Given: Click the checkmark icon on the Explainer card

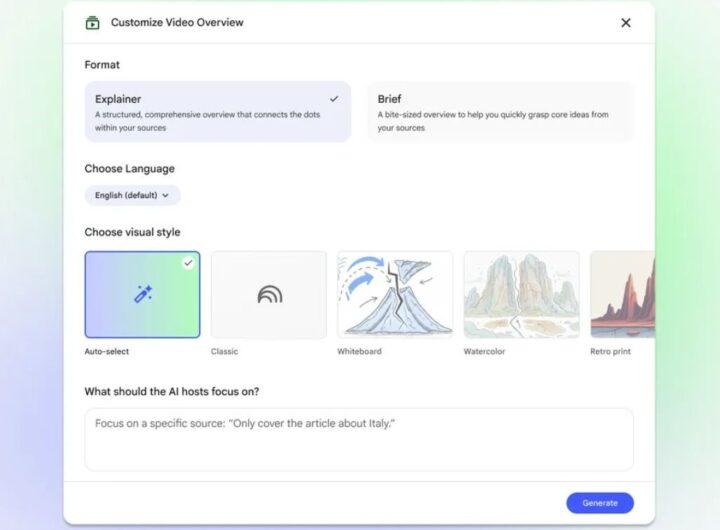Looking at the screenshot, I should point(334,99).
